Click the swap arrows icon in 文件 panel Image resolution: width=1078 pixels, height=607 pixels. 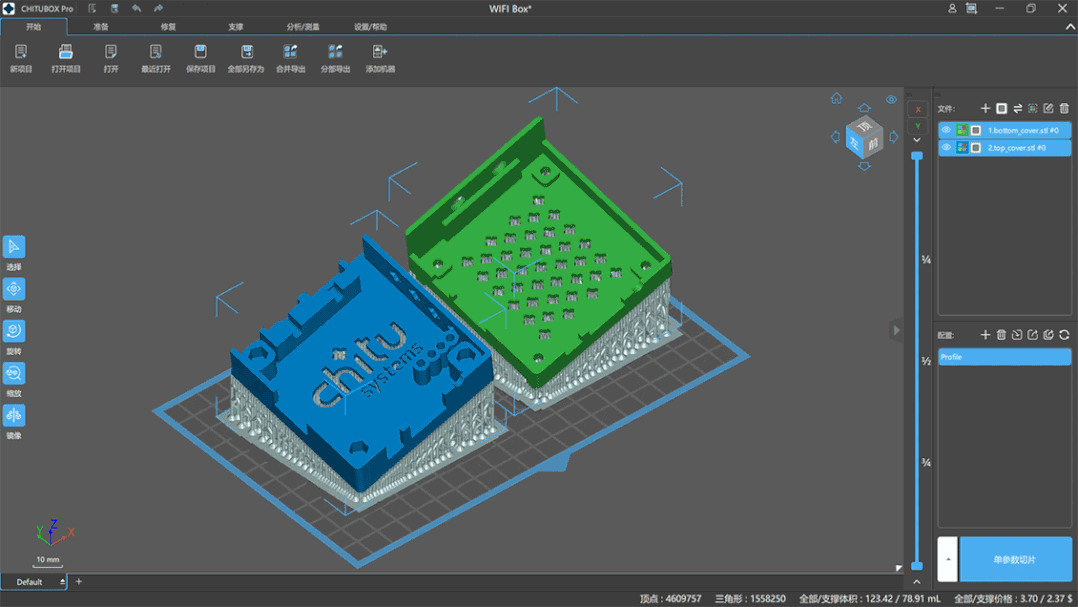click(1018, 109)
